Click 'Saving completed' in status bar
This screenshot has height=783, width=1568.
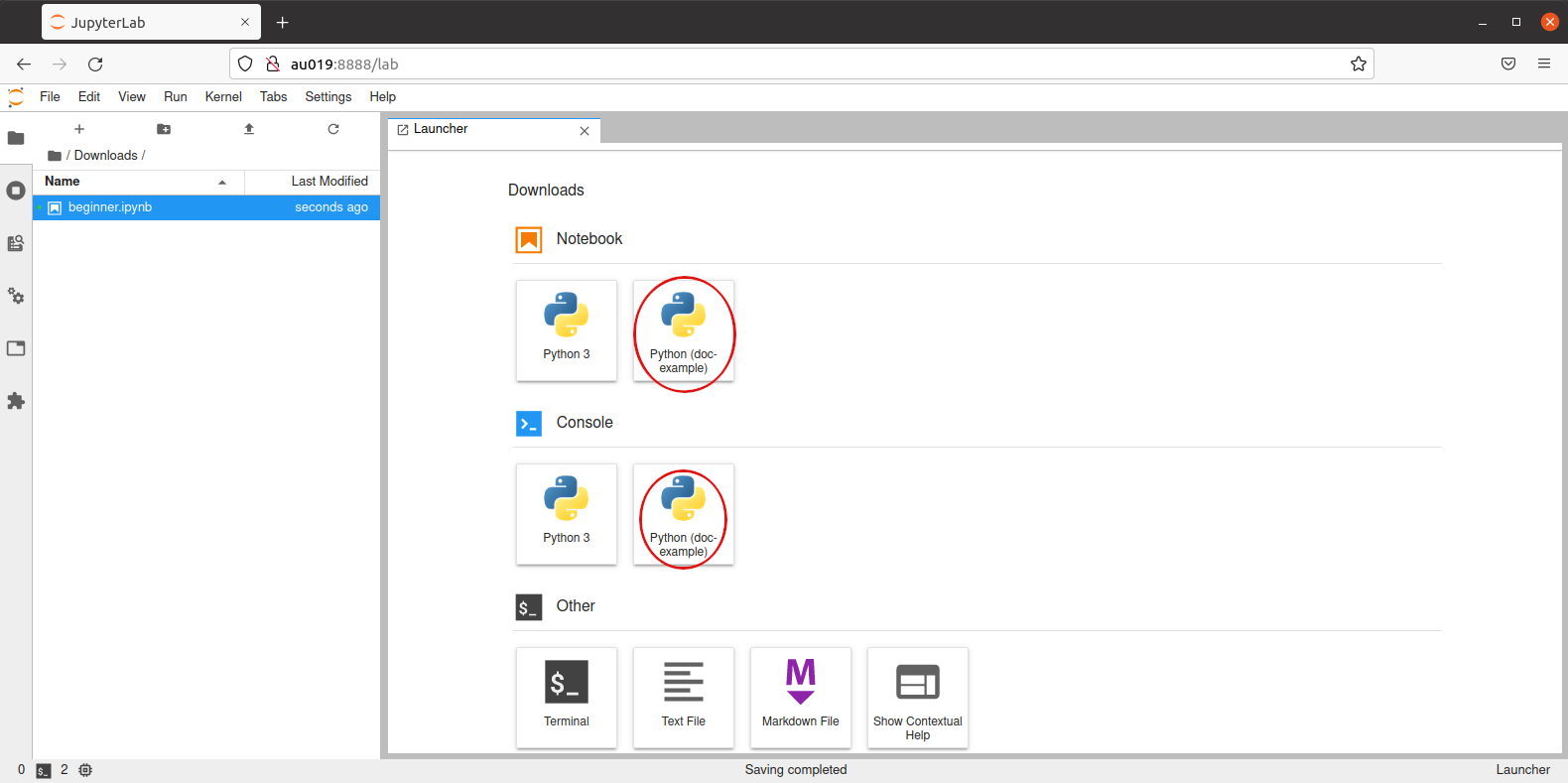796,770
